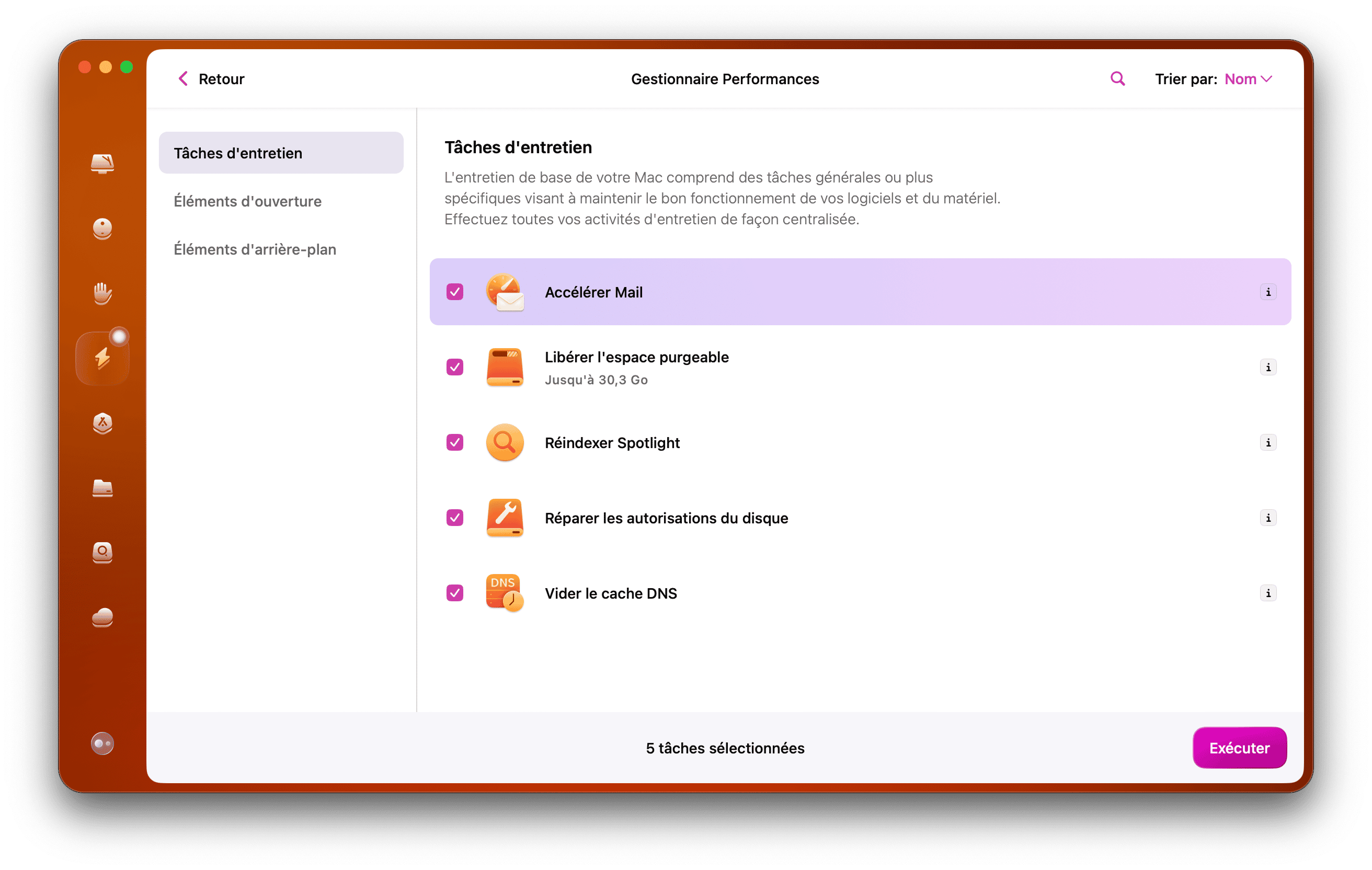This screenshot has height=870, width=1372.
Task: Open the Smart Scan module at top of sidebar
Action: 102,165
